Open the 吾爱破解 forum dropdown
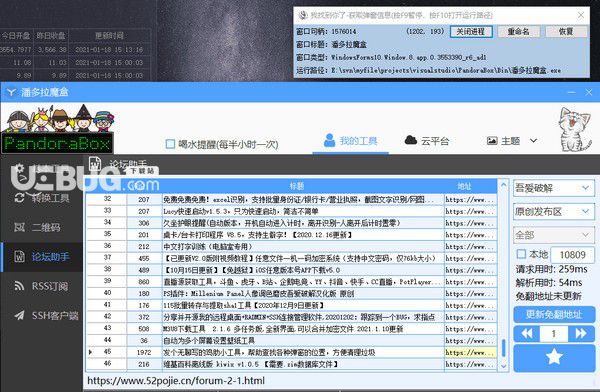This screenshot has width=600, height=392. [554, 188]
